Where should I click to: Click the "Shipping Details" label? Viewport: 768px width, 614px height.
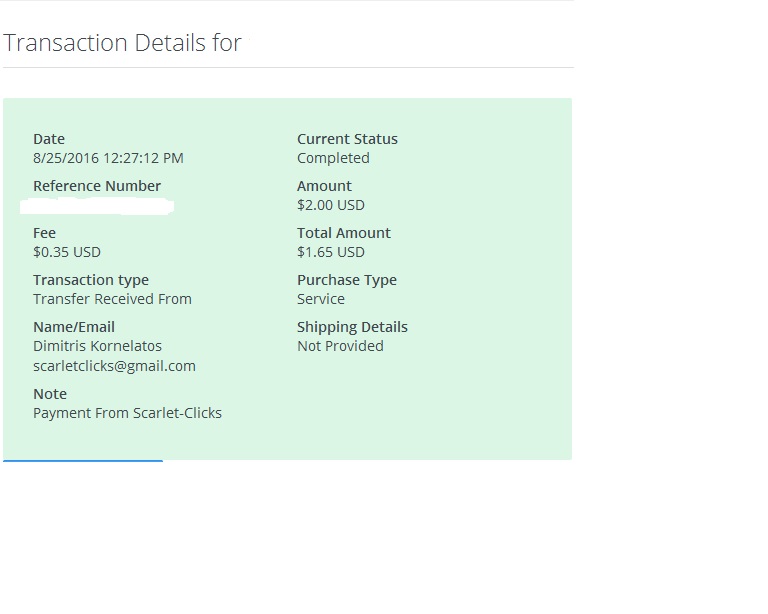(352, 327)
